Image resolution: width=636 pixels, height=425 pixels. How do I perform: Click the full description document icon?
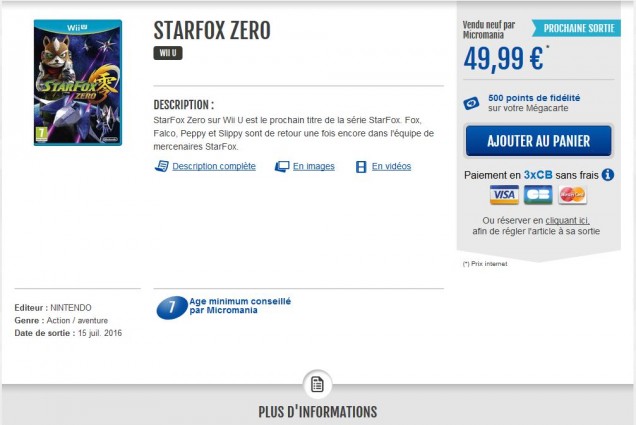(x=161, y=167)
